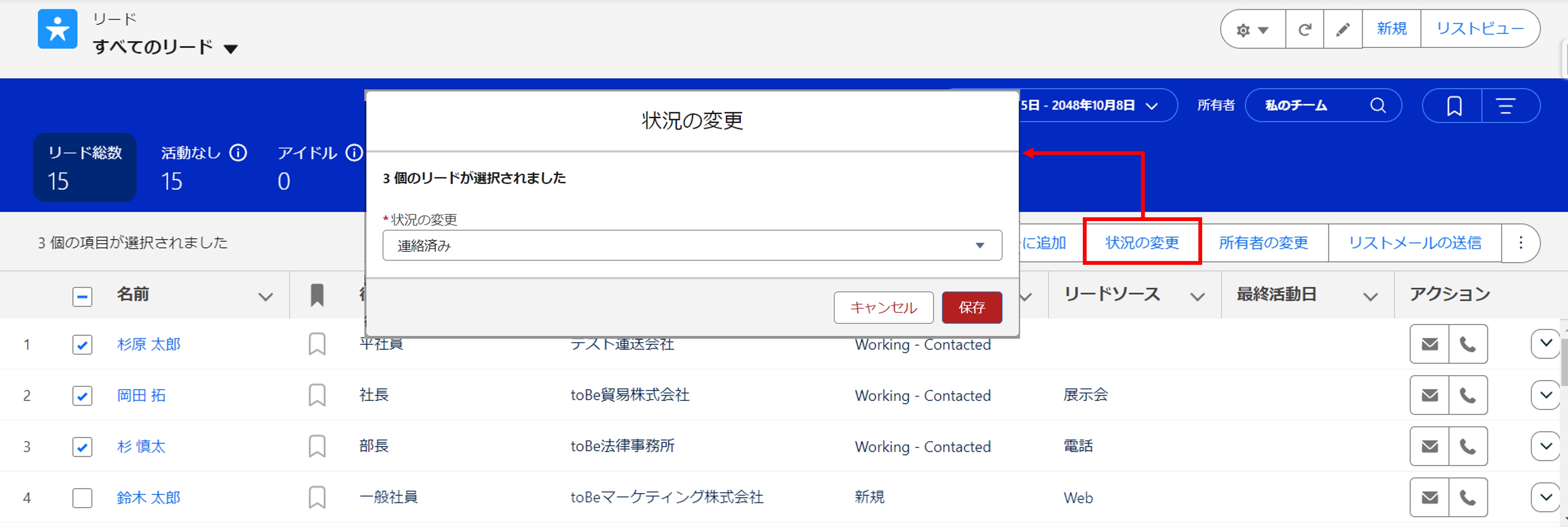Screen dimensions: 1568x527
Task: Click the 保存 button in the dialog
Action: coord(971,307)
